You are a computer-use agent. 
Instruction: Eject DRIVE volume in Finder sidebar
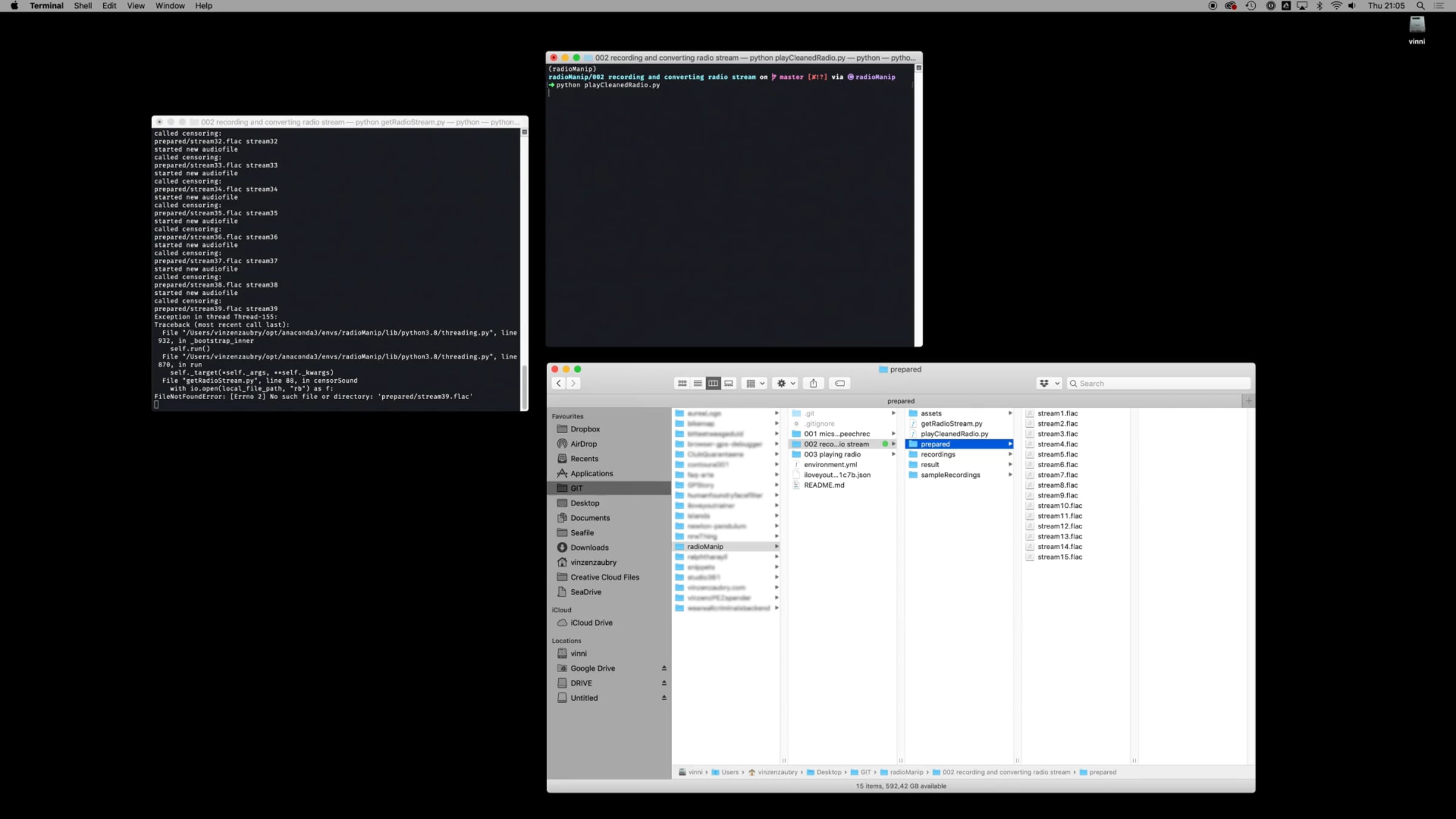point(664,683)
